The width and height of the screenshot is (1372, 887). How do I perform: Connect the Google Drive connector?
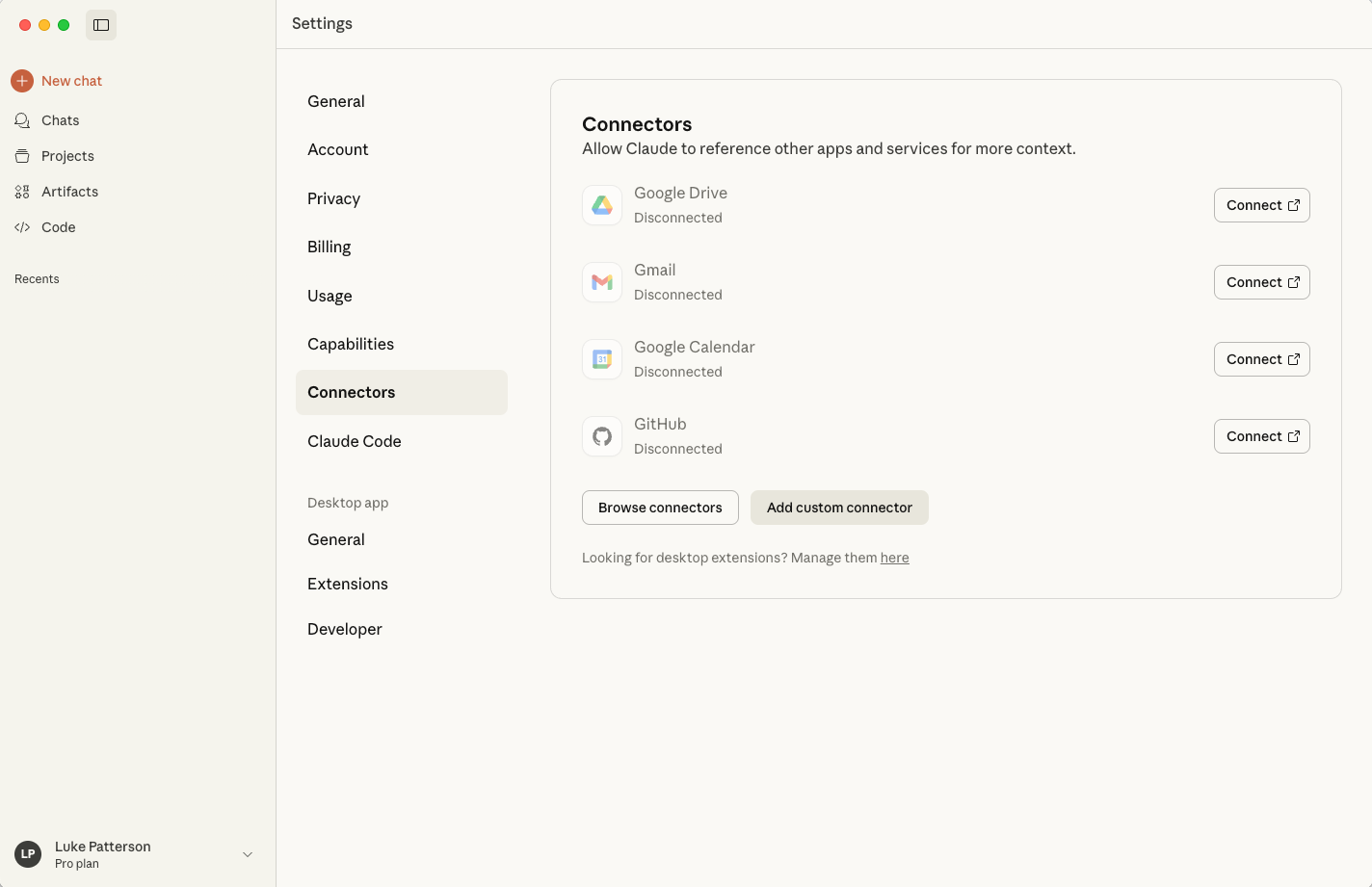coord(1261,205)
